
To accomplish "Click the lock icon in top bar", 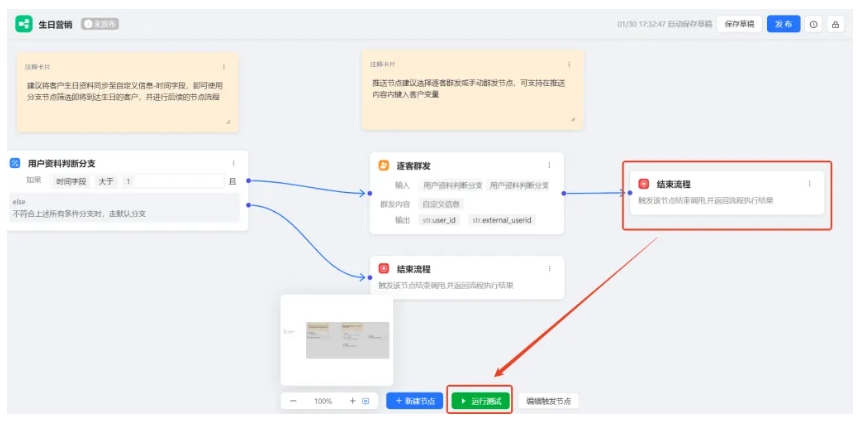I will 836,24.
